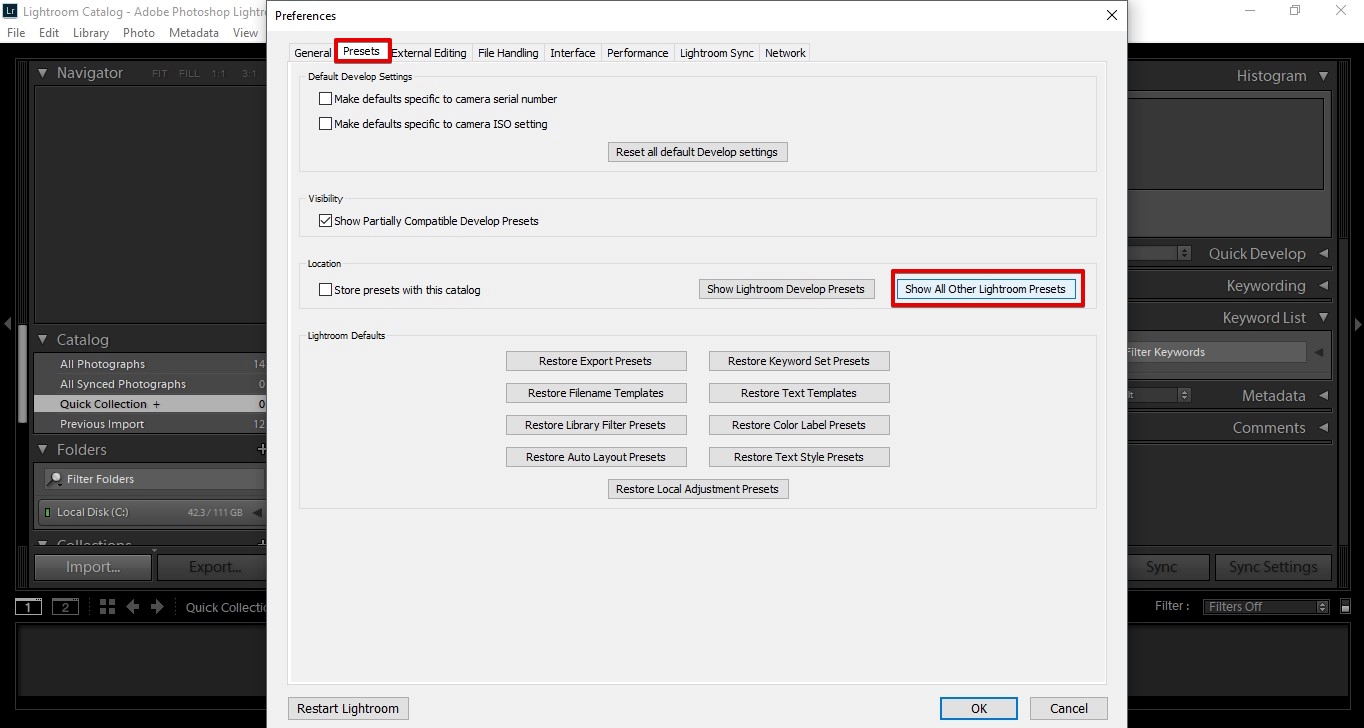
Task: Click the Restart Lightroom button
Action: [x=347, y=708]
